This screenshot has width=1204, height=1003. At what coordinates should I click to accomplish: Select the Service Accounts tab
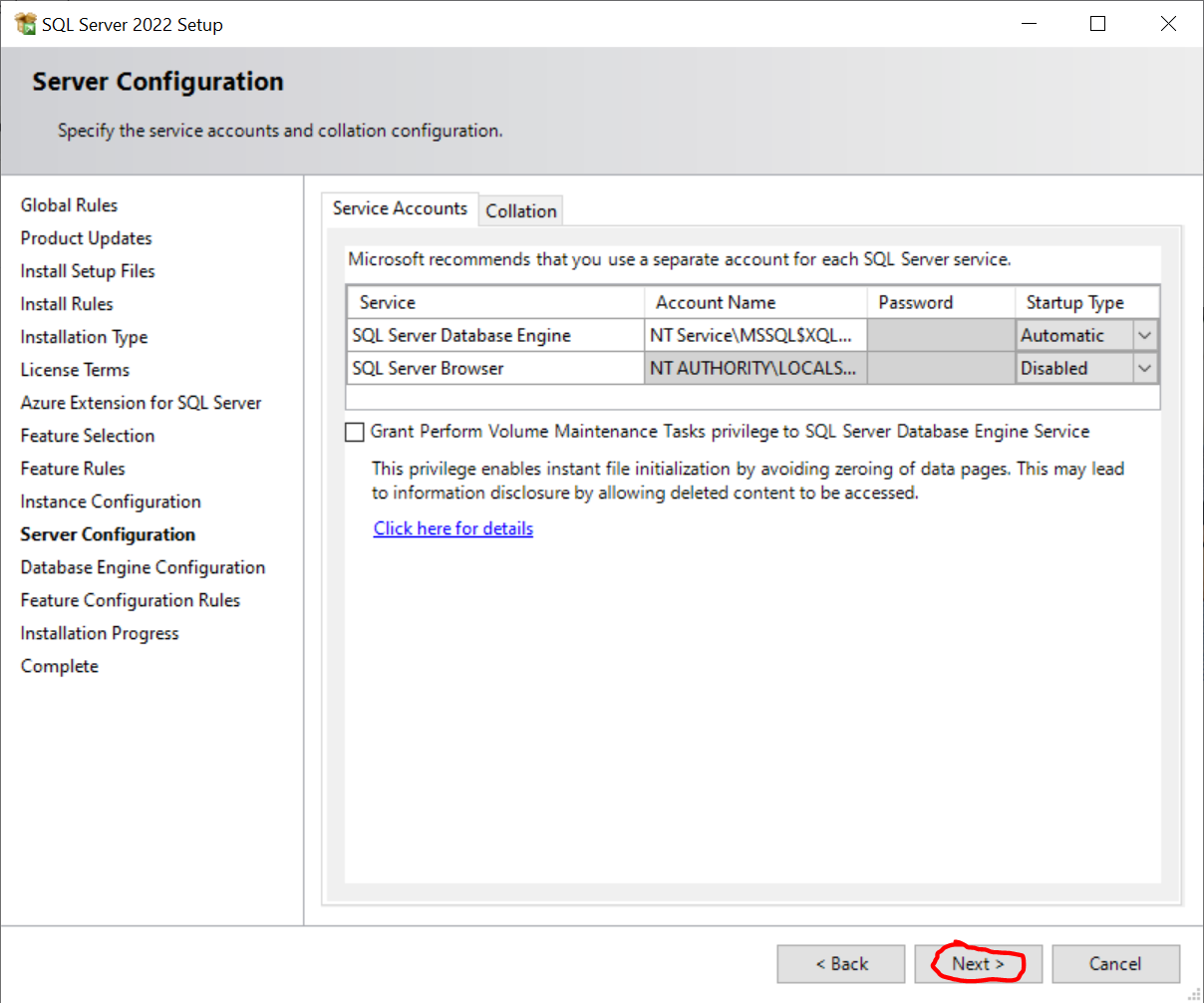point(400,208)
